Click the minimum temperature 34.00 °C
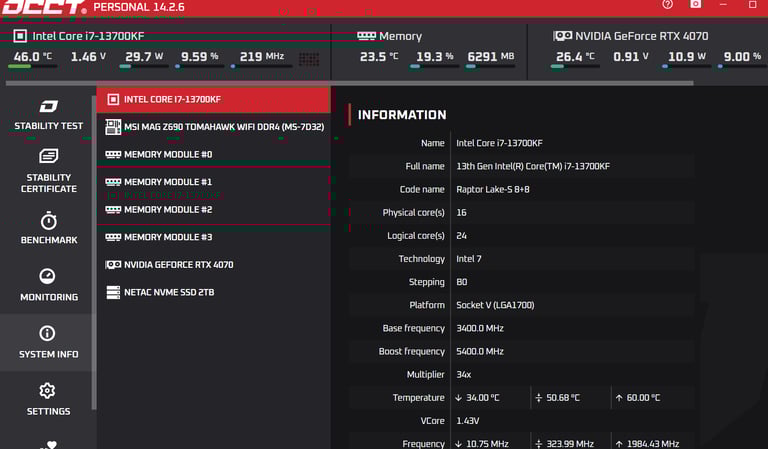This screenshot has width=768, height=449. [x=482, y=398]
